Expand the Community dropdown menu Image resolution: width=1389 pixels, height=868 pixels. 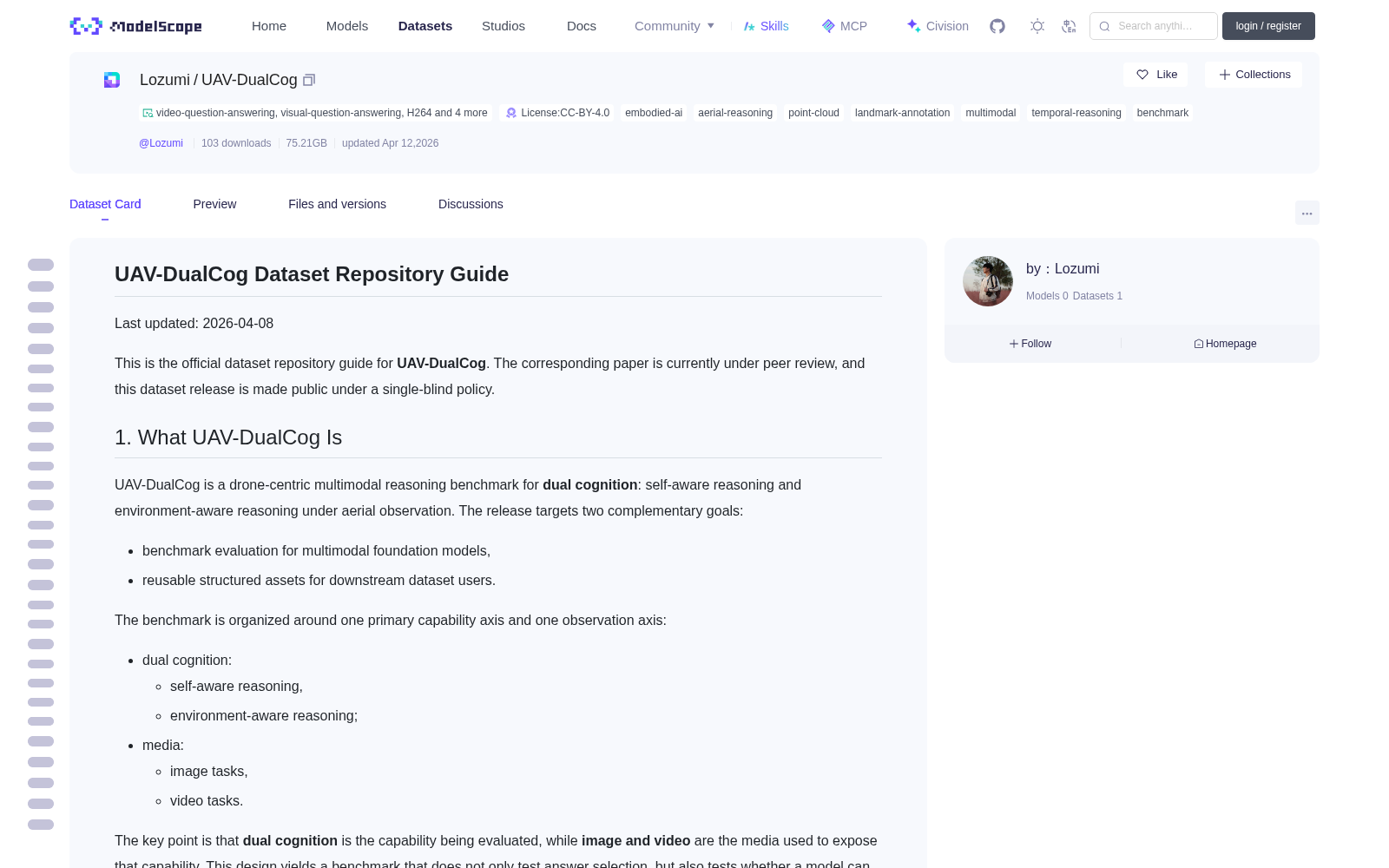[675, 26]
